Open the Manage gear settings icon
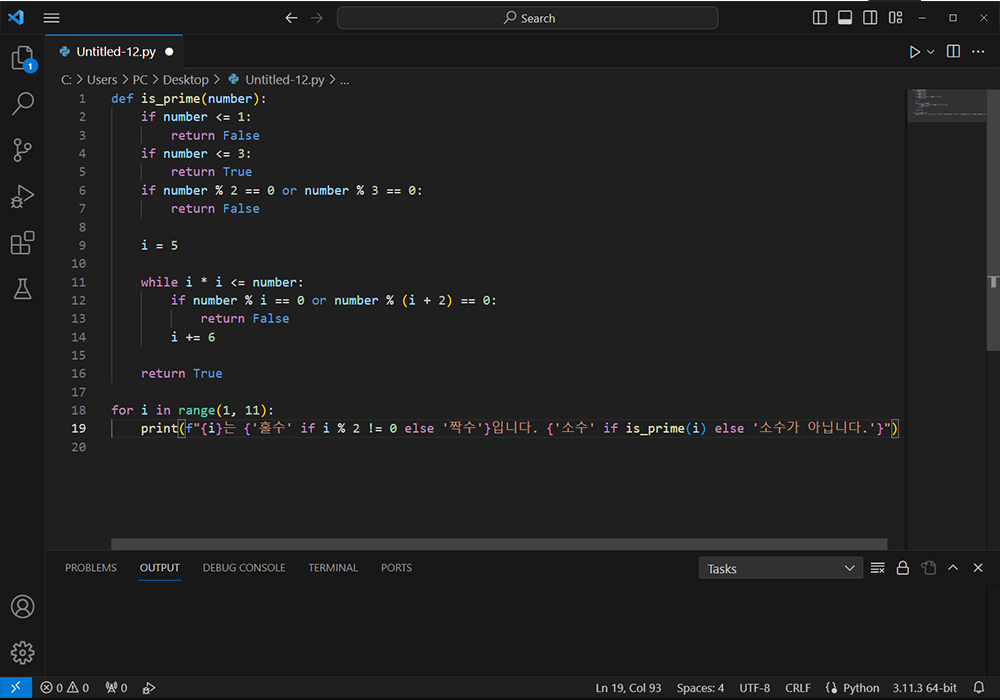This screenshot has height=700, width=1000. (23, 652)
